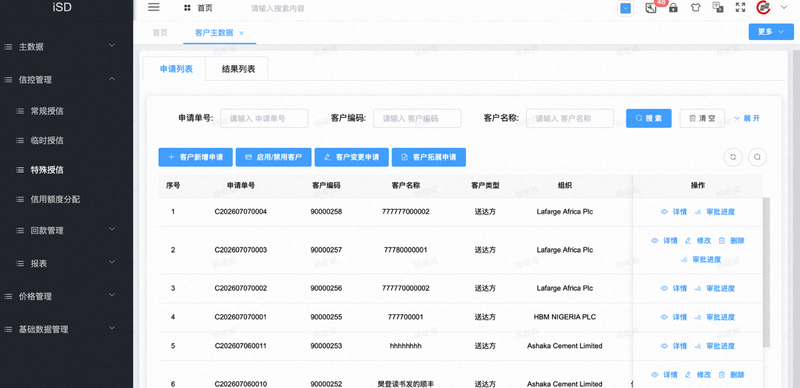Click the 客户变更申请 button
Viewport: 800px width, 388px height.
point(352,157)
